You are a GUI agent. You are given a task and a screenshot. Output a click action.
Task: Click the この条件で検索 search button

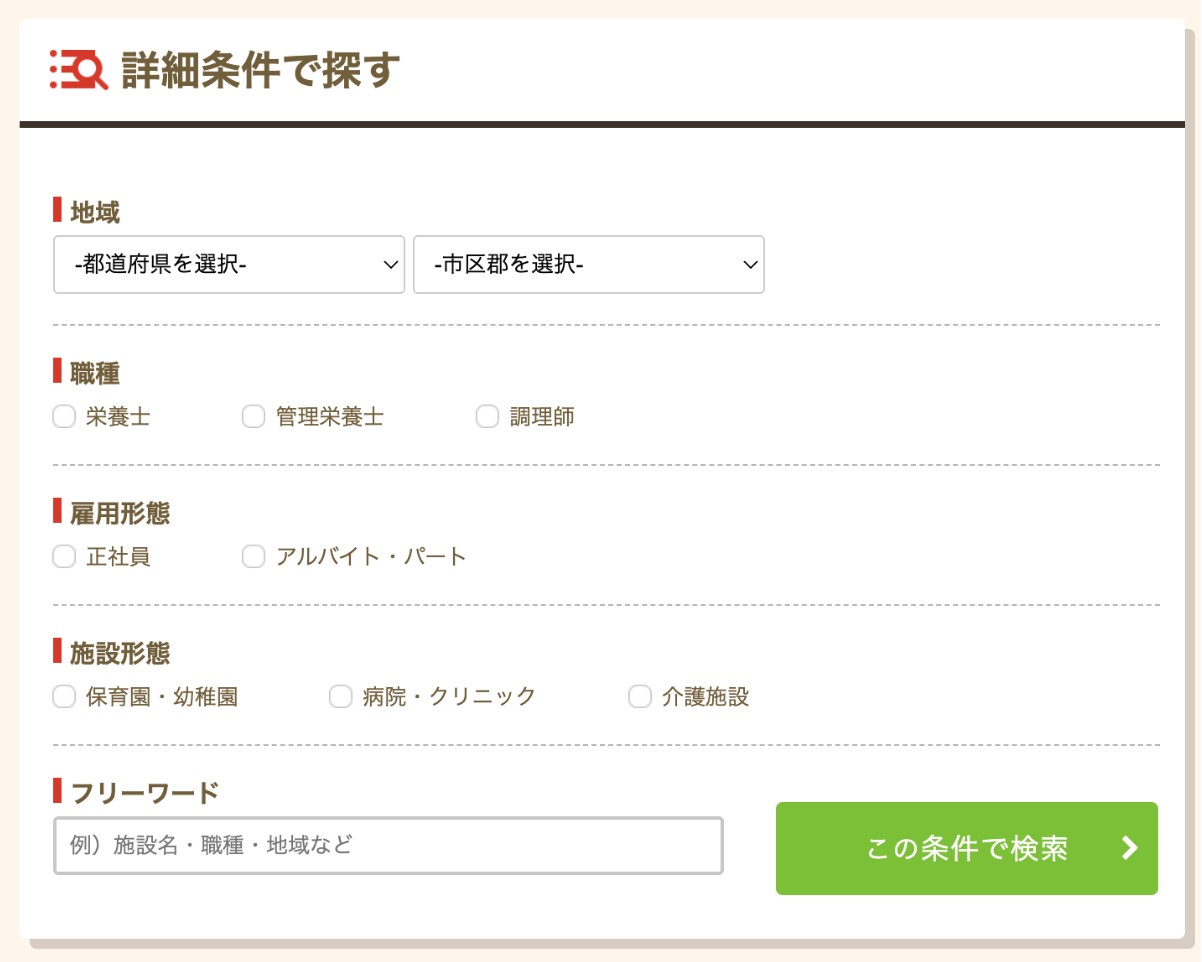pyautogui.click(x=966, y=848)
